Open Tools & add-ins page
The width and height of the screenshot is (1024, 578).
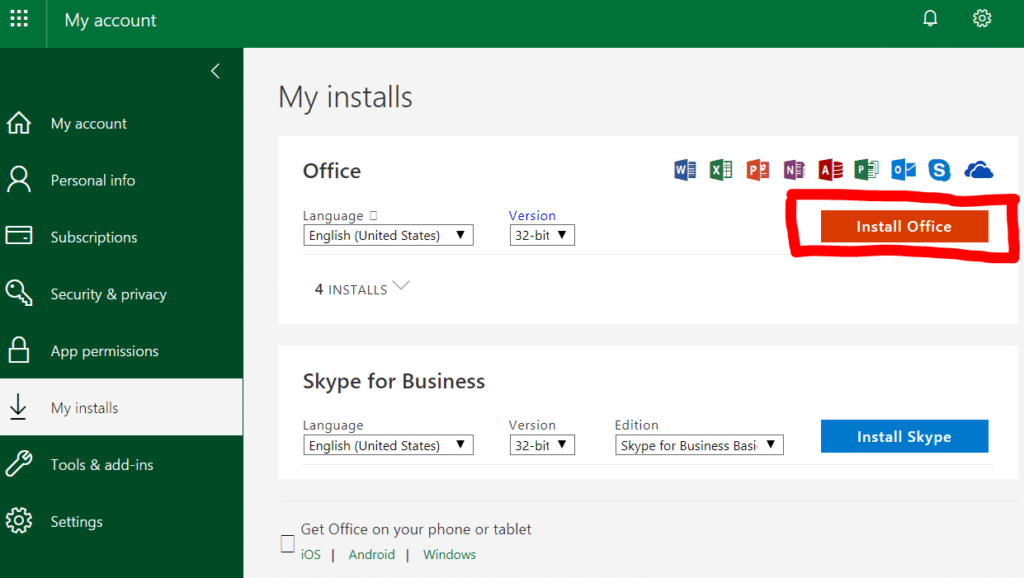[x=102, y=464]
